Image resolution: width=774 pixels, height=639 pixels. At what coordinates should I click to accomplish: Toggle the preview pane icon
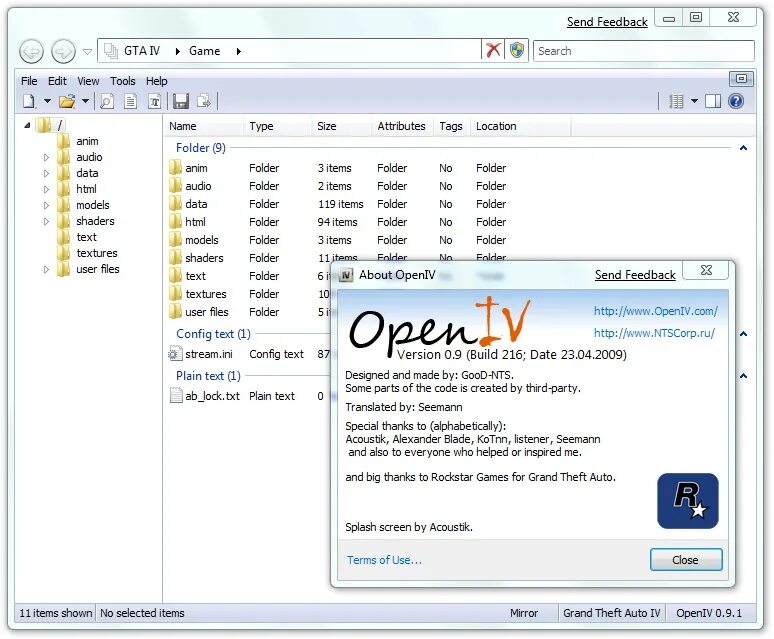pos(713,101)
